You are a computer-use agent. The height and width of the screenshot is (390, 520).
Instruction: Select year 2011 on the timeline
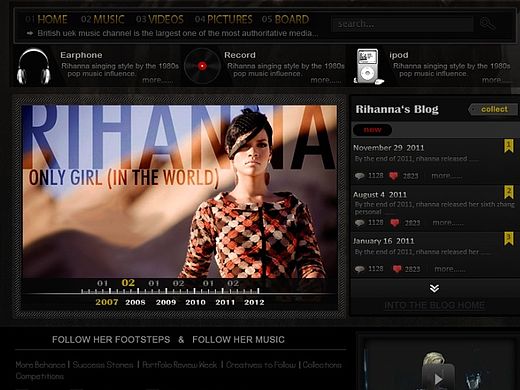tap(225, 302)
